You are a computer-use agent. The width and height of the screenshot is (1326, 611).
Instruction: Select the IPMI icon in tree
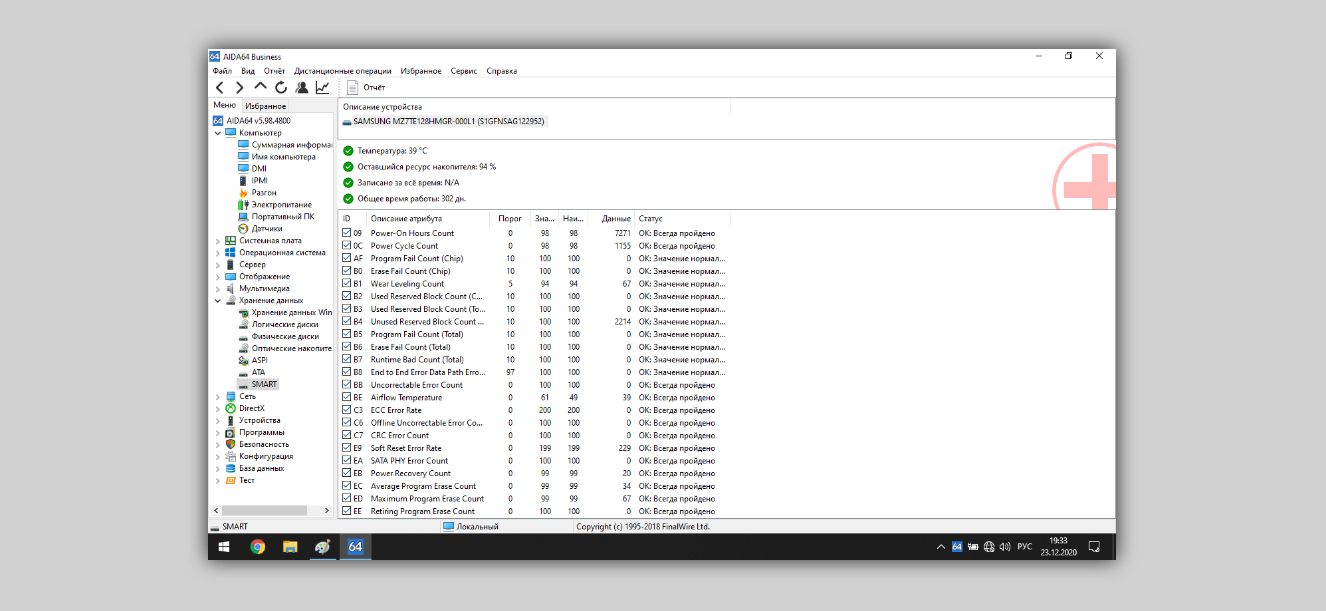click(243, 180)
